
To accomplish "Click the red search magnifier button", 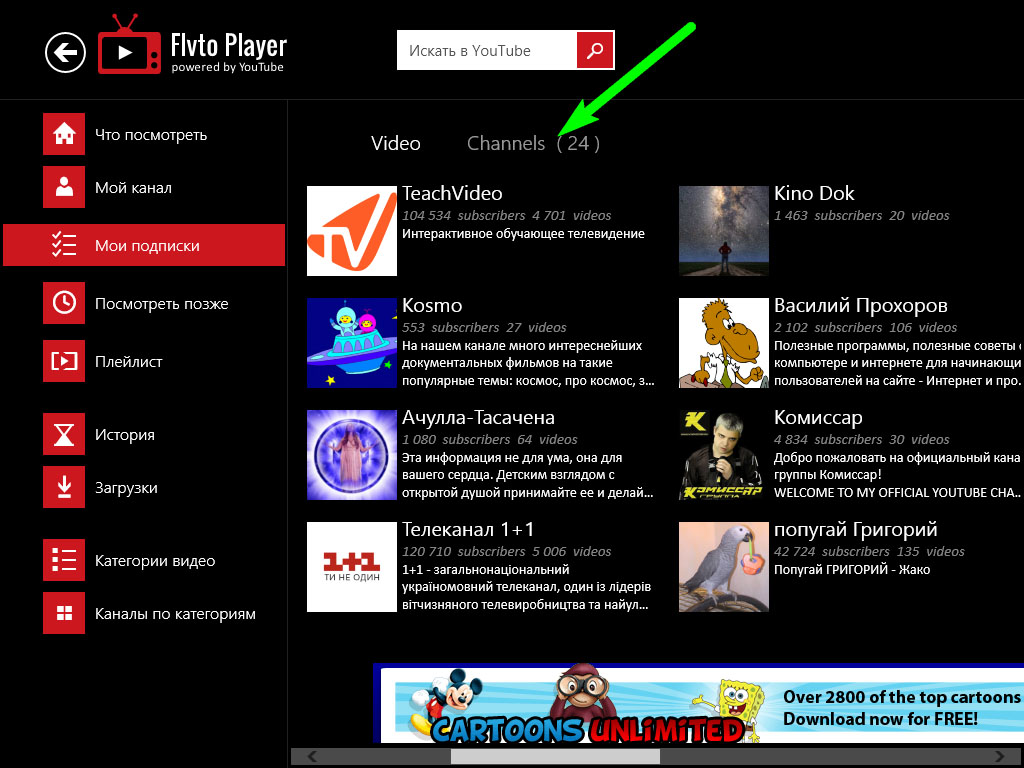I will 595,50.
